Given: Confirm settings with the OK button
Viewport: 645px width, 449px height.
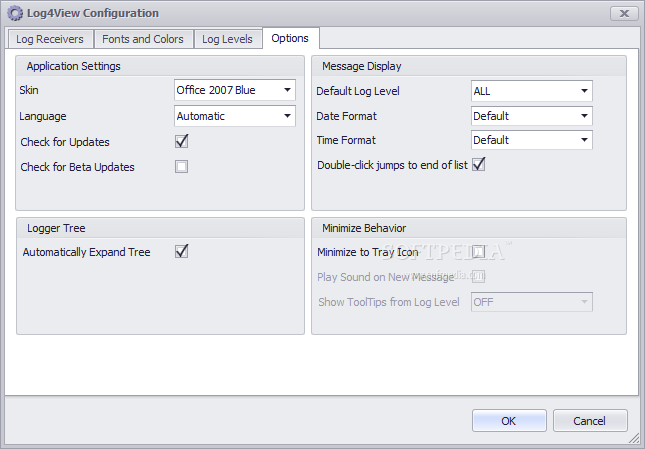Looking at the screenshot, I should 509,421.
